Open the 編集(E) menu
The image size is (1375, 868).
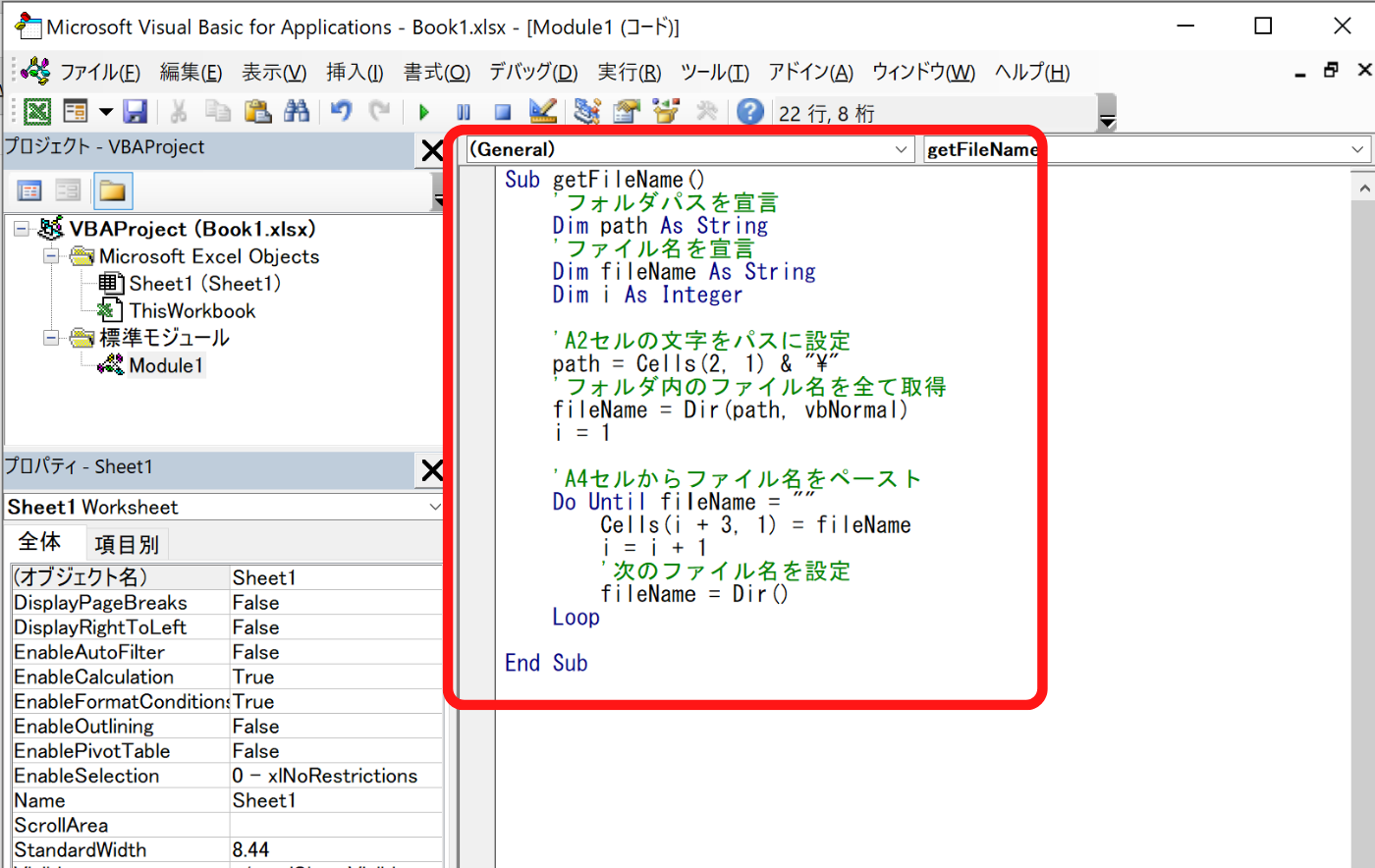pyautogui.click(x=191, y=72)
